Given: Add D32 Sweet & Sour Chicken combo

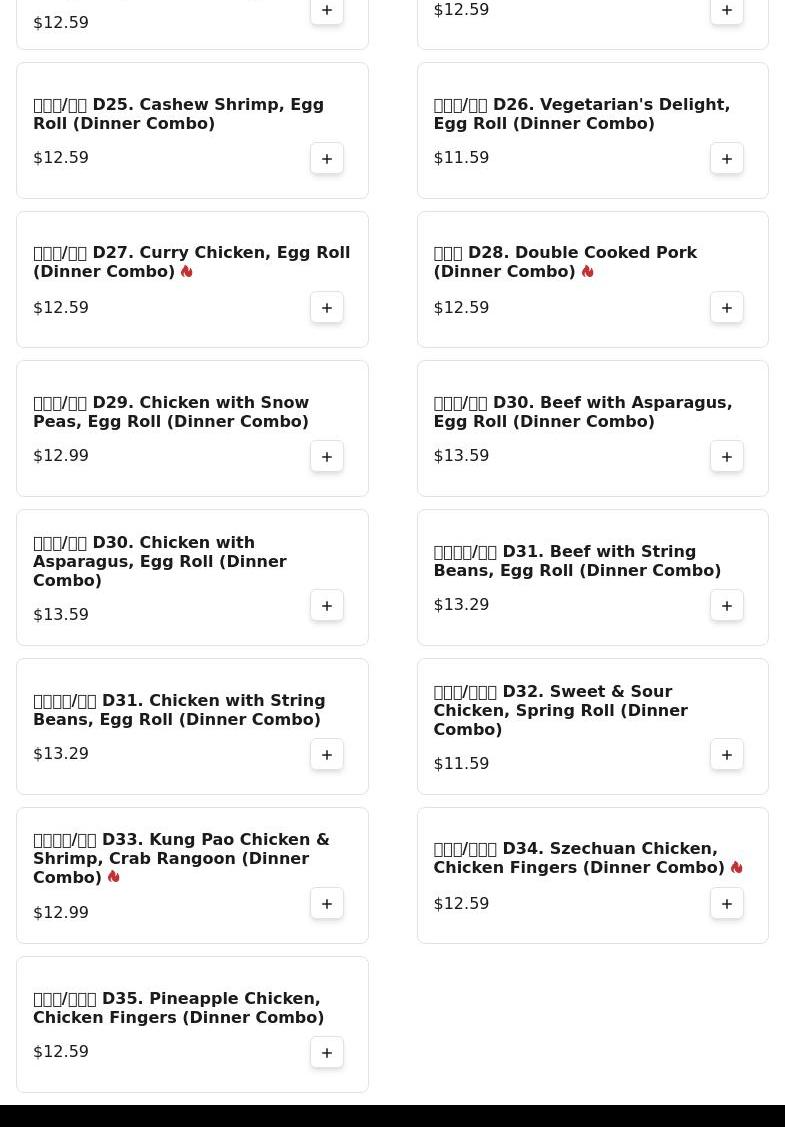Looking at the screenshot, I should pyautogui.click(x=726, y=754).
